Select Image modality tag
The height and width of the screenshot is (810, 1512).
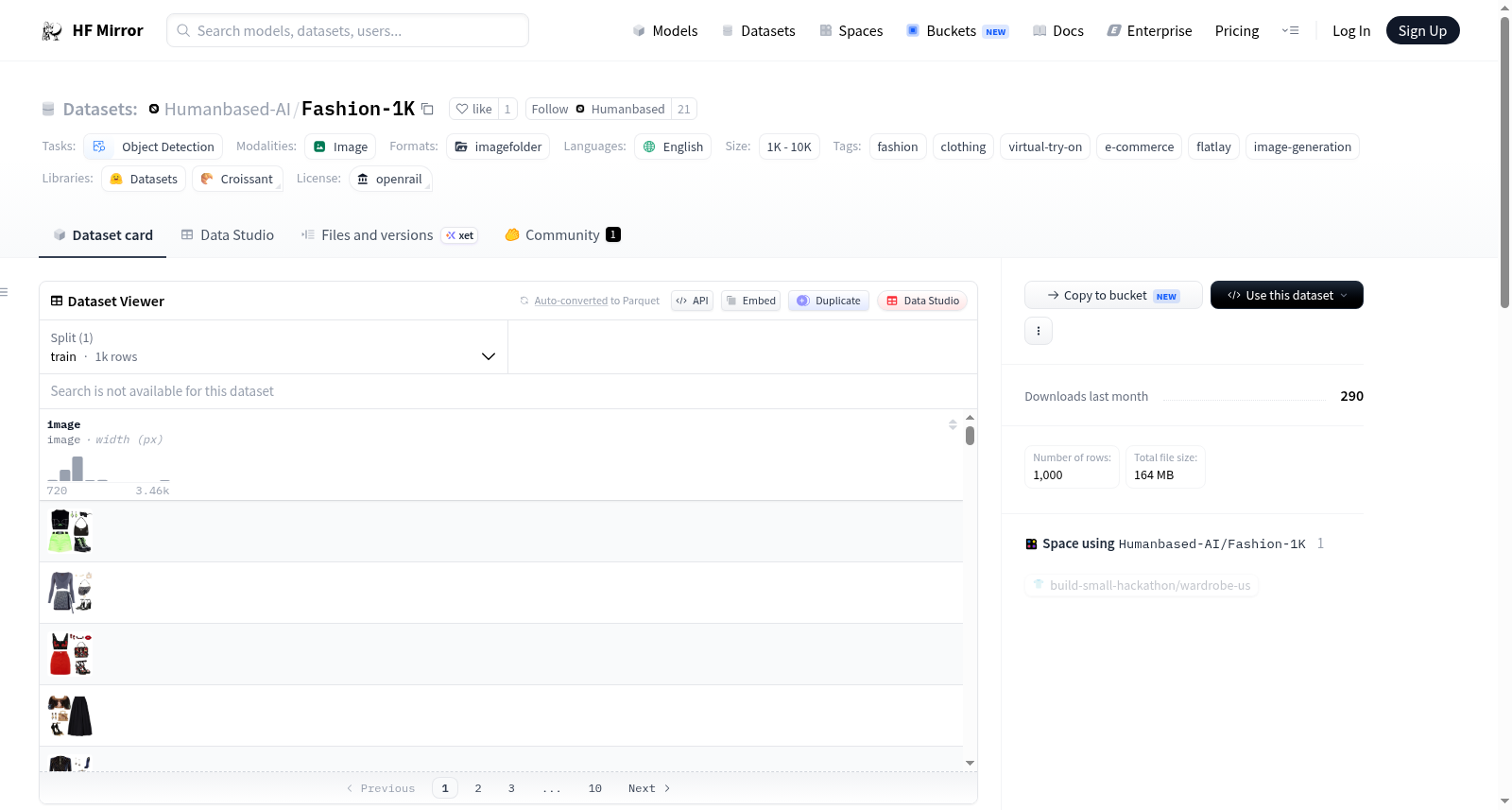click(x=340, y=146)
